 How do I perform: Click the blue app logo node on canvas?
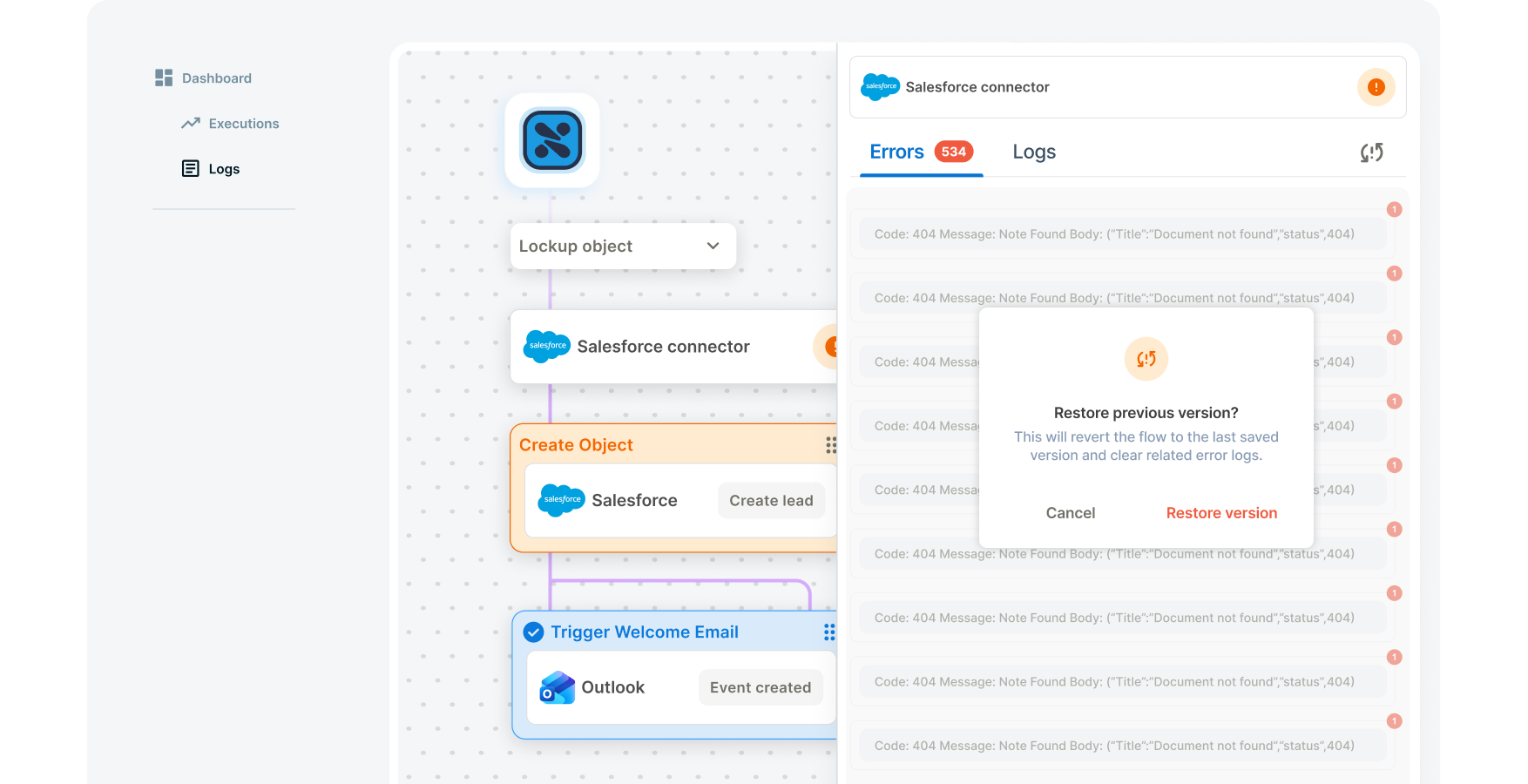click(x=552, y=140)
